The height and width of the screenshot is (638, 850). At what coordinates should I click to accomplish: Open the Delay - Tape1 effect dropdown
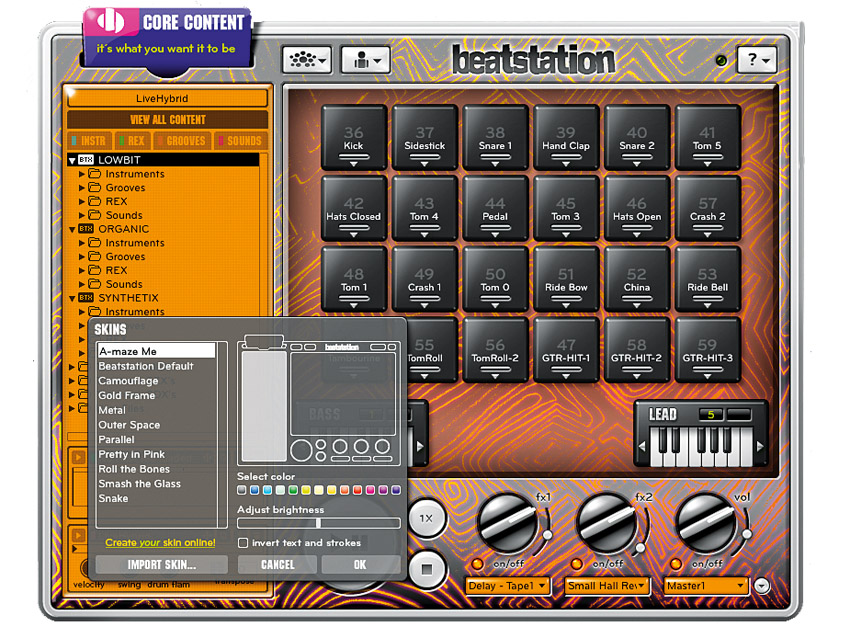[507, 586]
